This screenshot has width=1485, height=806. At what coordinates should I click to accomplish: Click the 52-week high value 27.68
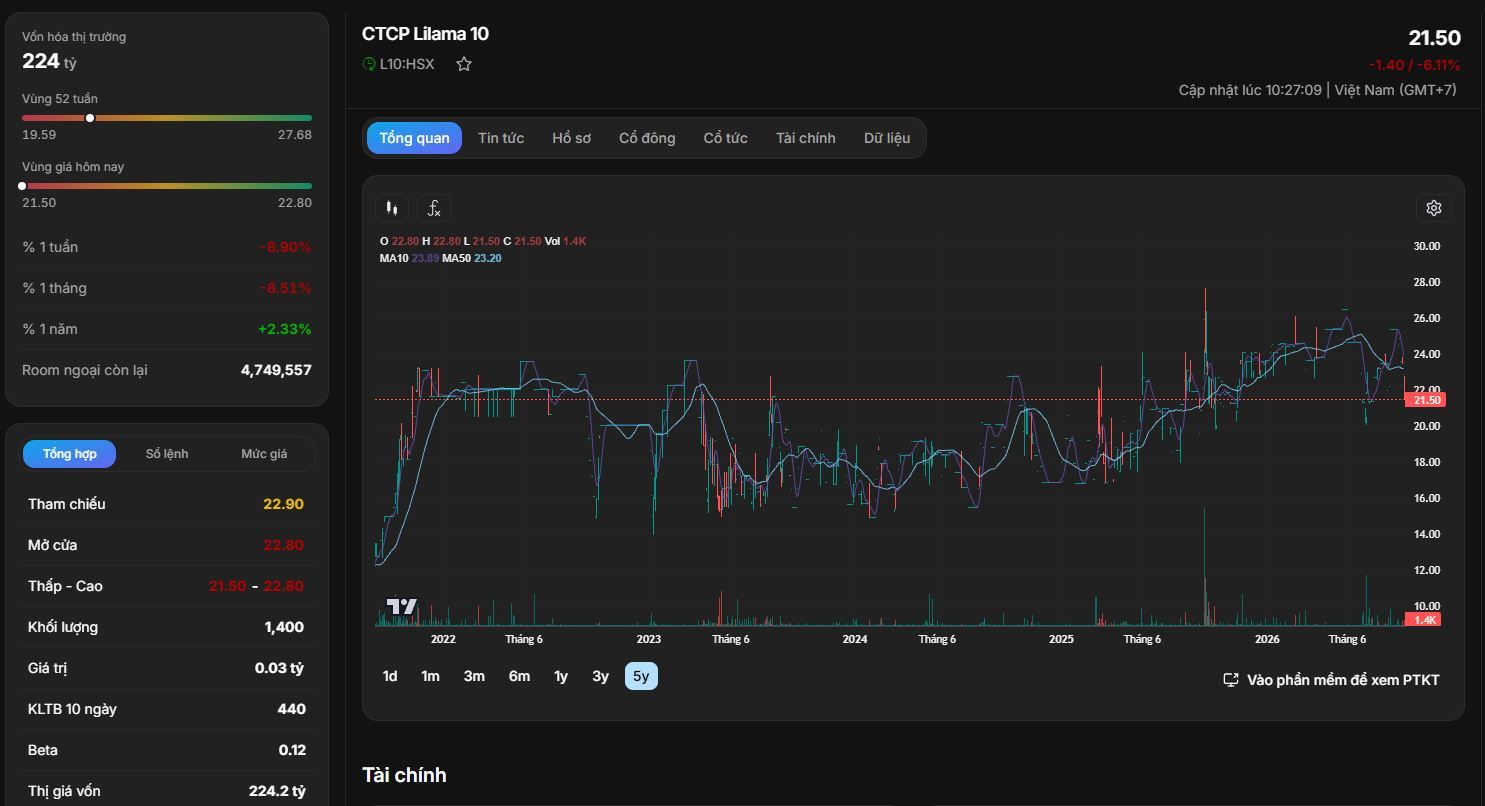[295, 134]
